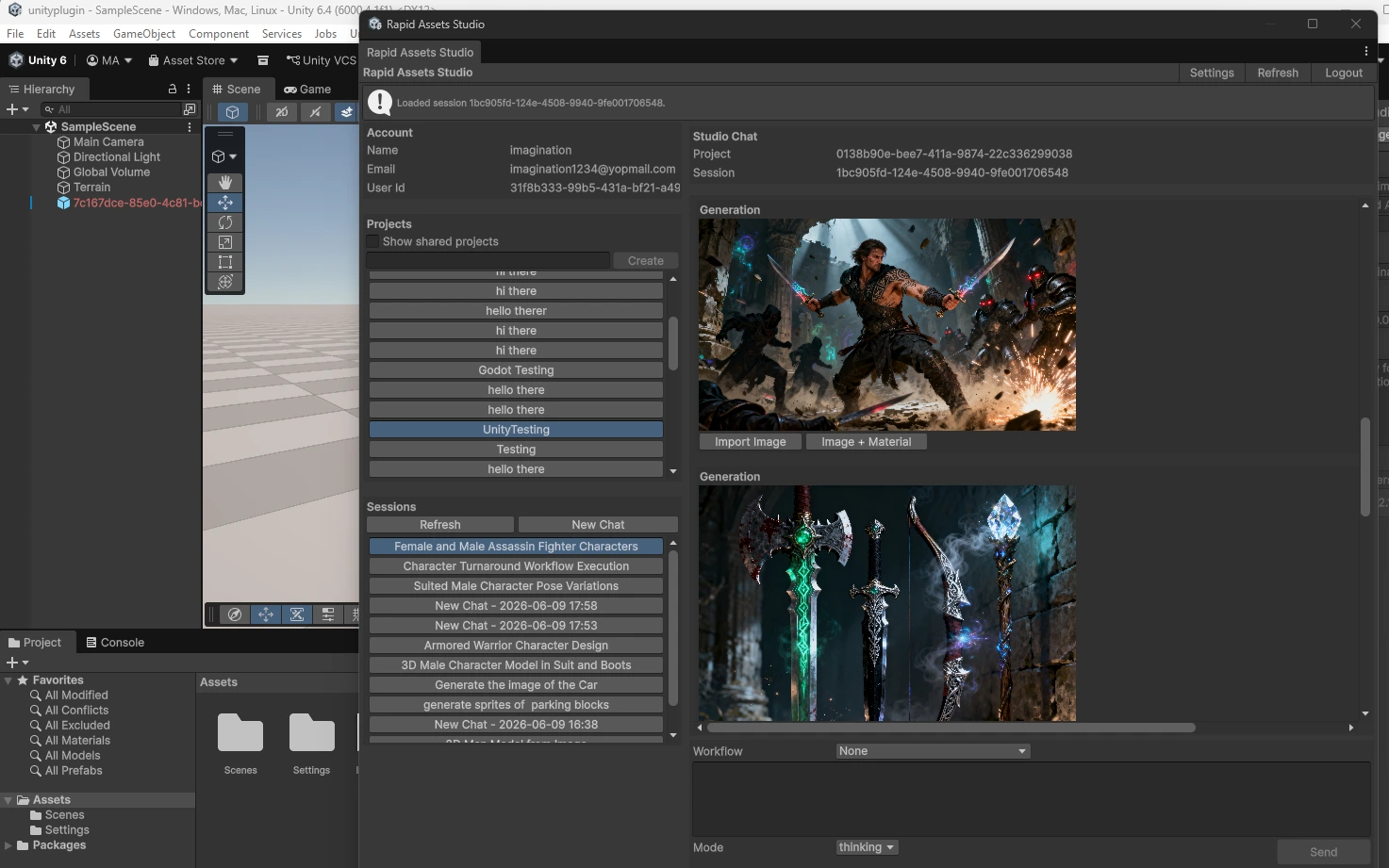Select Main Camera in Hierarchy

coord(108,142)
